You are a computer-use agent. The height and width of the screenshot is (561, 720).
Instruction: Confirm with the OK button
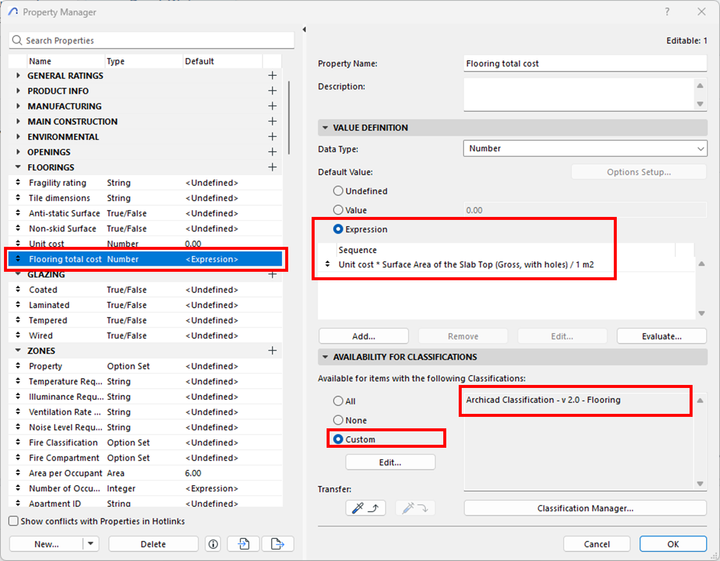coord(673,544)
